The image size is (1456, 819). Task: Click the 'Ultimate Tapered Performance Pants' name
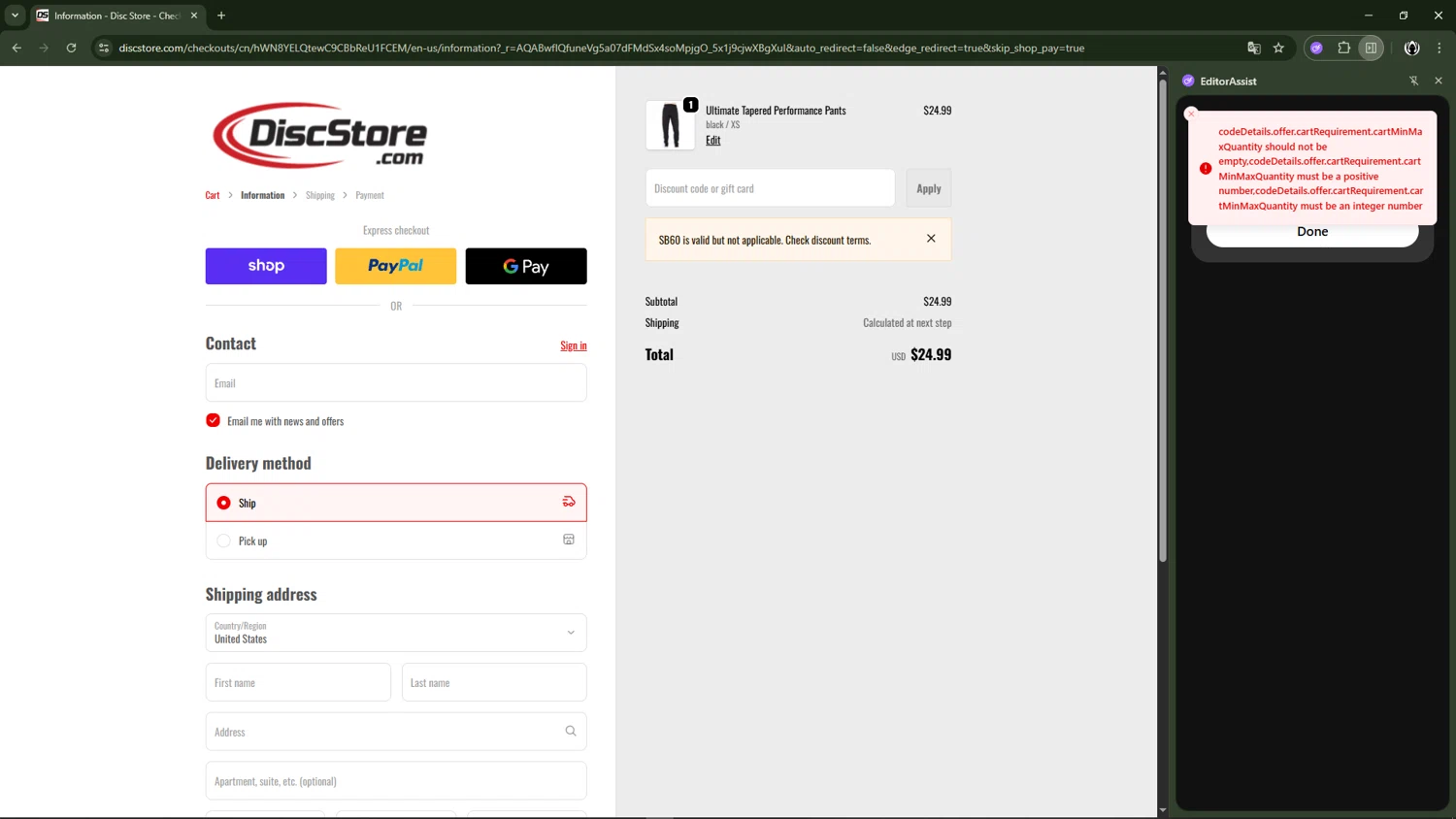pos(776,111)
